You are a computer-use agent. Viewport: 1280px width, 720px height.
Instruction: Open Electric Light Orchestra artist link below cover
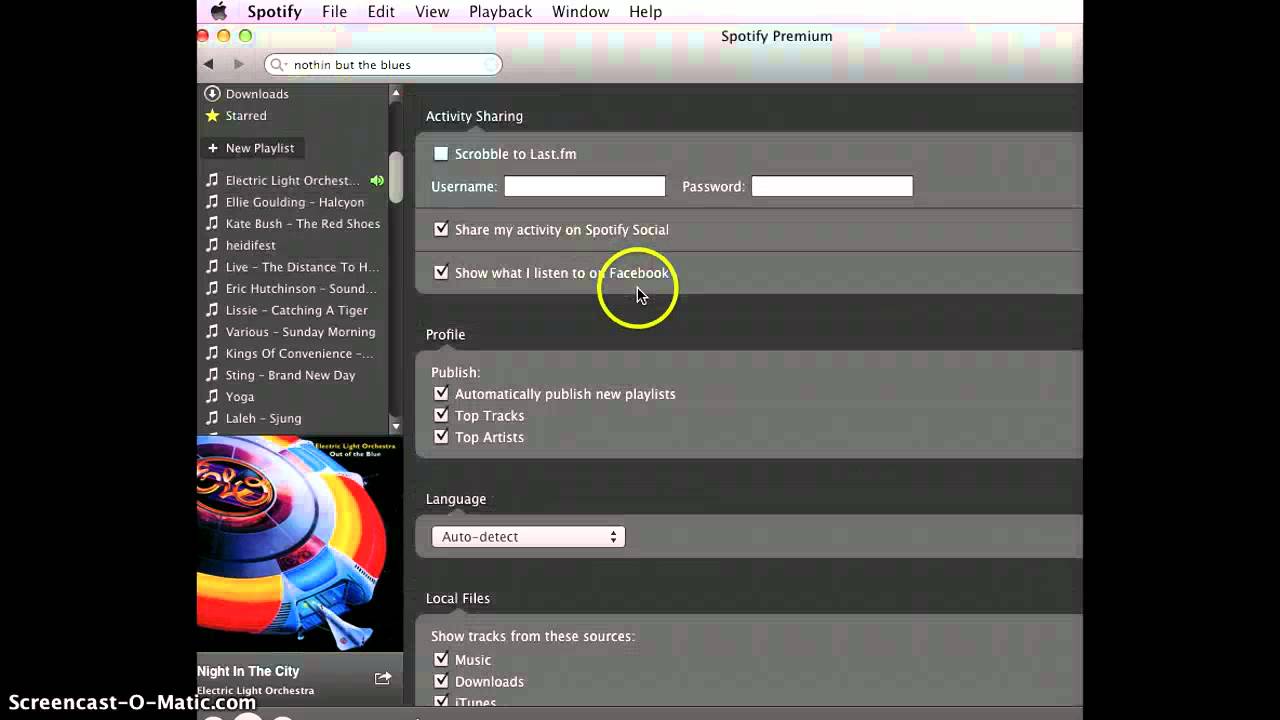click(255, 690)
